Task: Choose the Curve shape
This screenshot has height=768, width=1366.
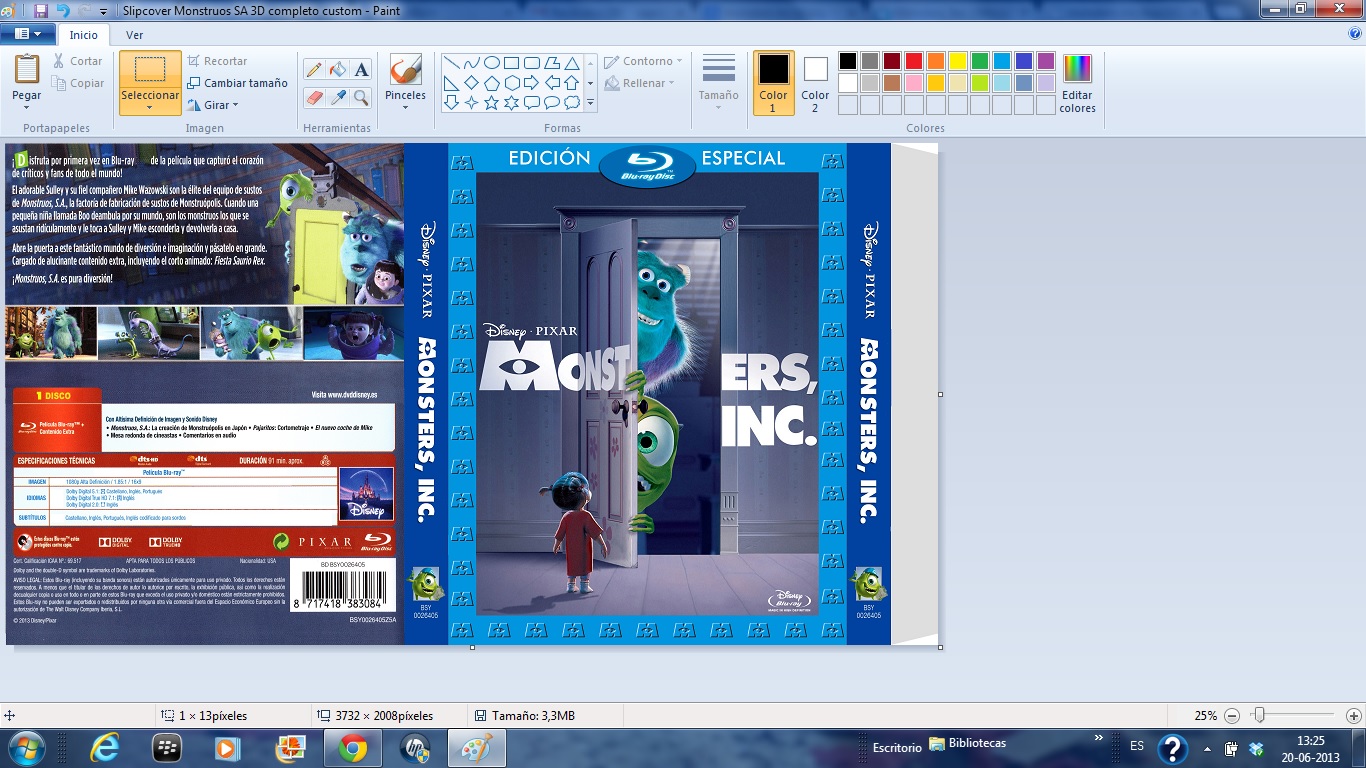Action: pyautogui.click(x=471, y=63)
